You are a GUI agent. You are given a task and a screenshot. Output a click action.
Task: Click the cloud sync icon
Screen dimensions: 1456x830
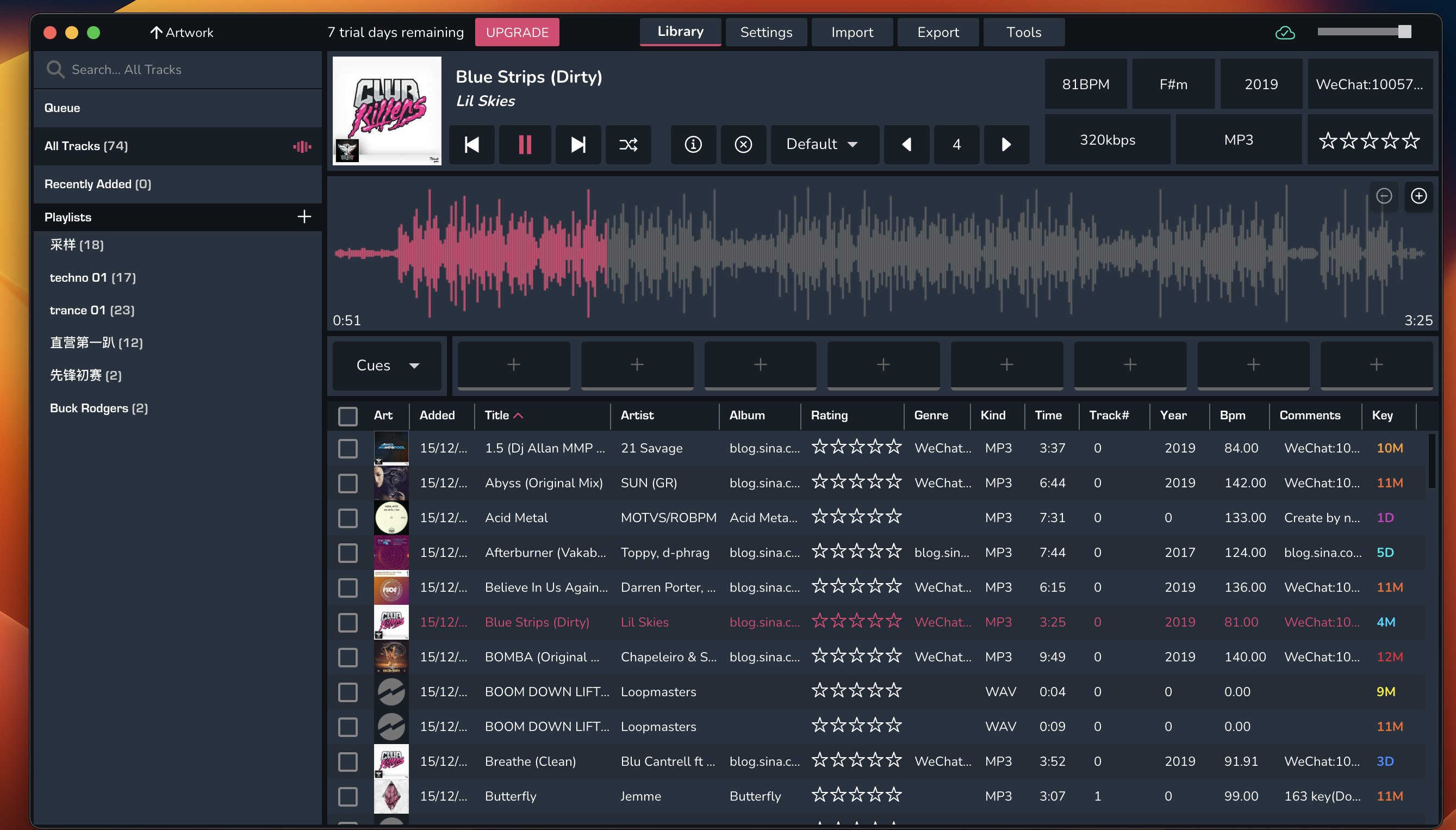coord(1285,33)
